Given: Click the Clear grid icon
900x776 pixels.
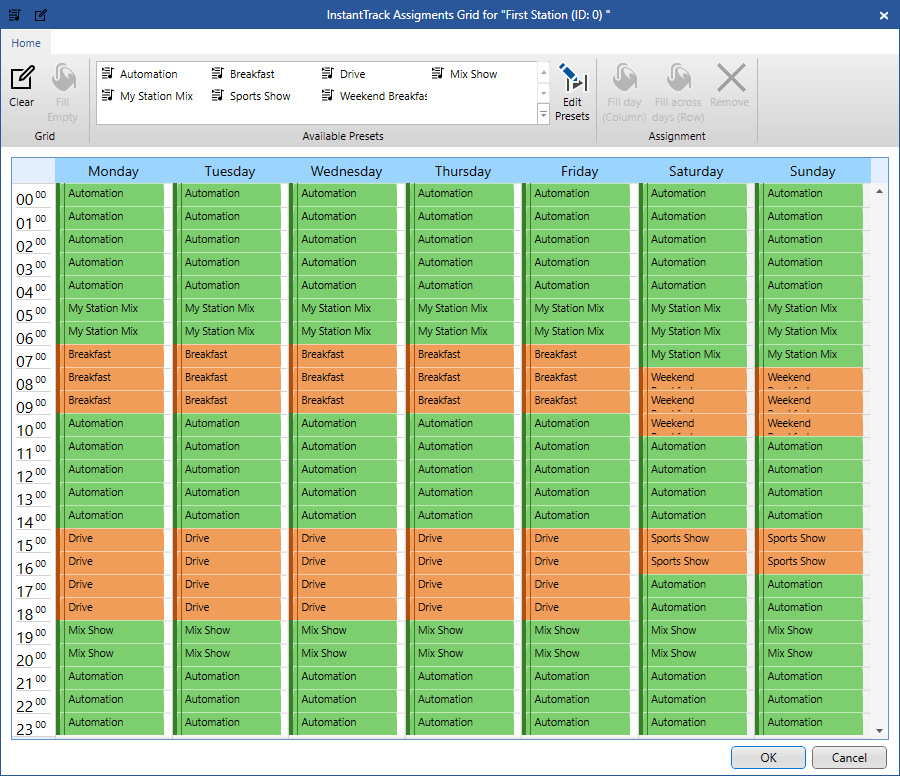Looking at the screenshot, I should point(22,79).
